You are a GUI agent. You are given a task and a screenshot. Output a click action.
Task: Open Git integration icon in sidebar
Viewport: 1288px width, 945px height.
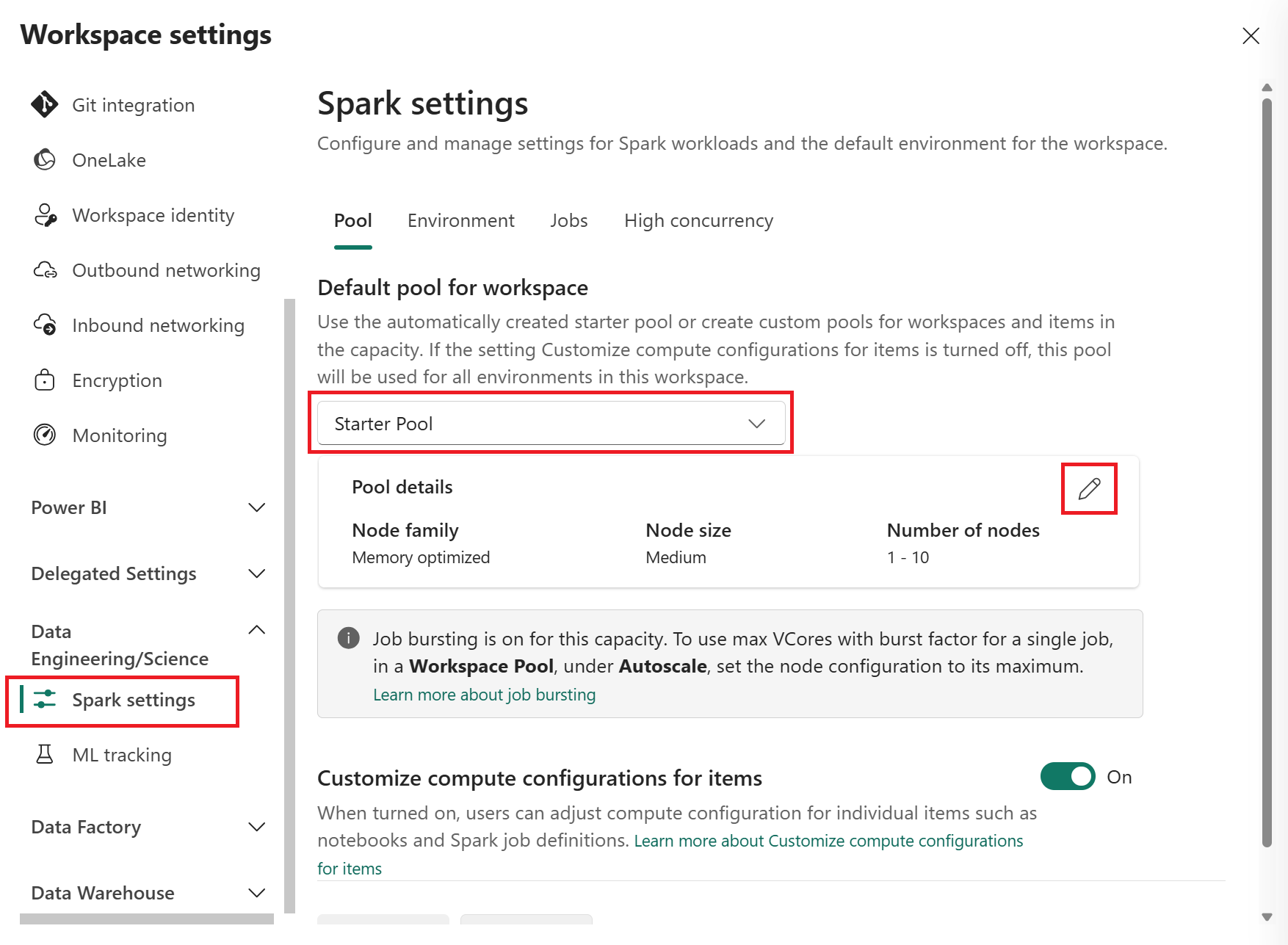click(45, 105)
